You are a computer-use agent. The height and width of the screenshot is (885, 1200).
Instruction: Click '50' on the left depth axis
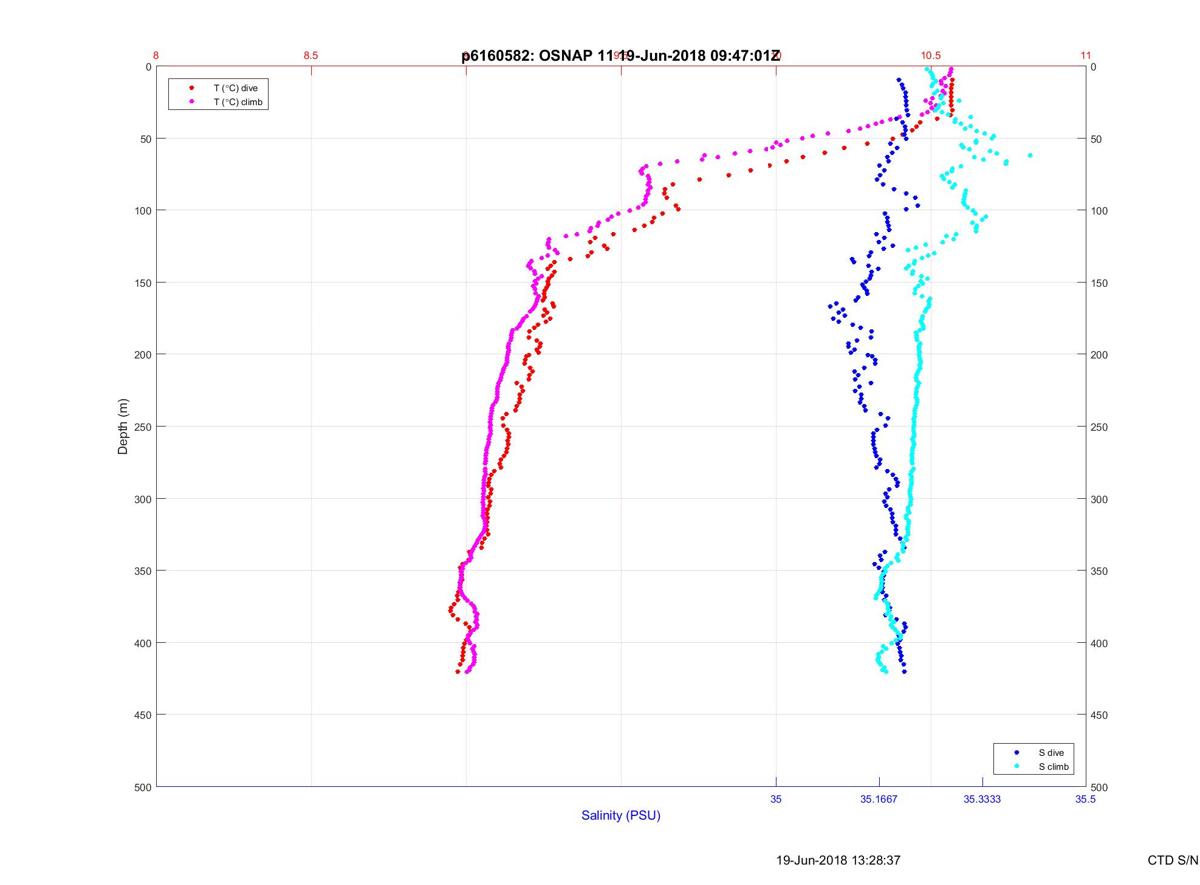145,139
